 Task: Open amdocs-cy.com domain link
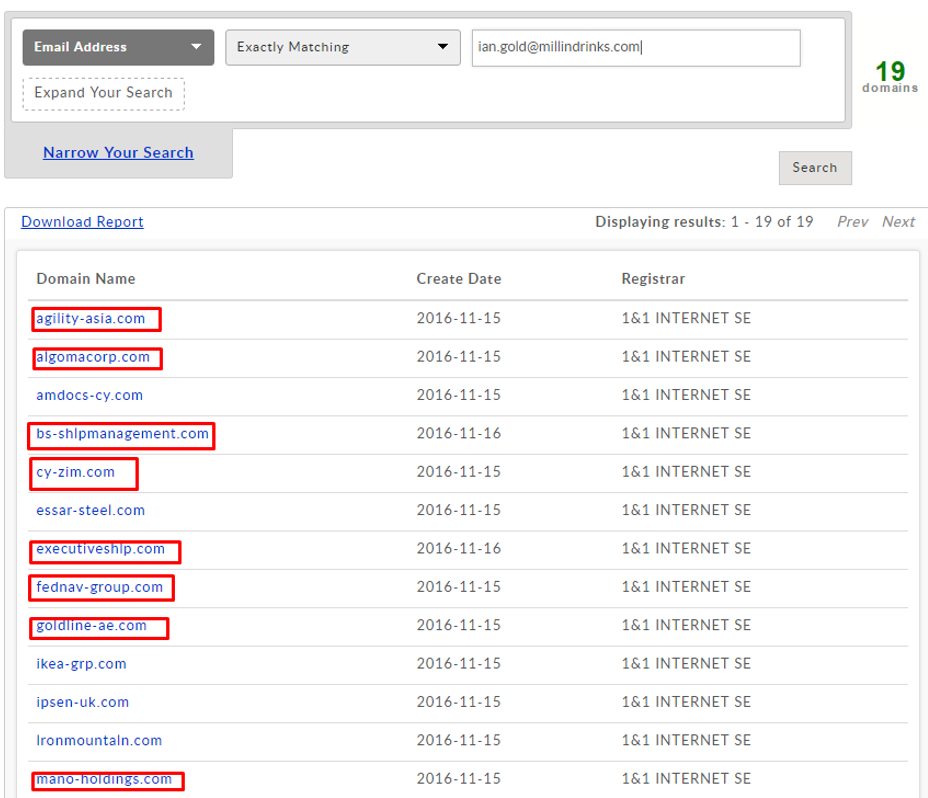pos(89,395)
